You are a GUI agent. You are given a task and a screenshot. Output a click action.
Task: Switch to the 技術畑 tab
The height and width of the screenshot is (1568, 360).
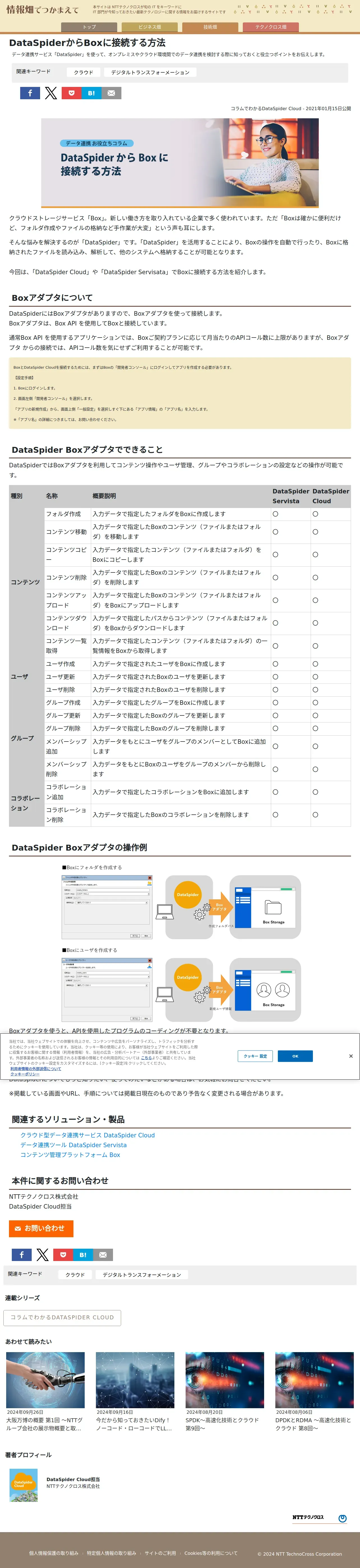point(210,27)
